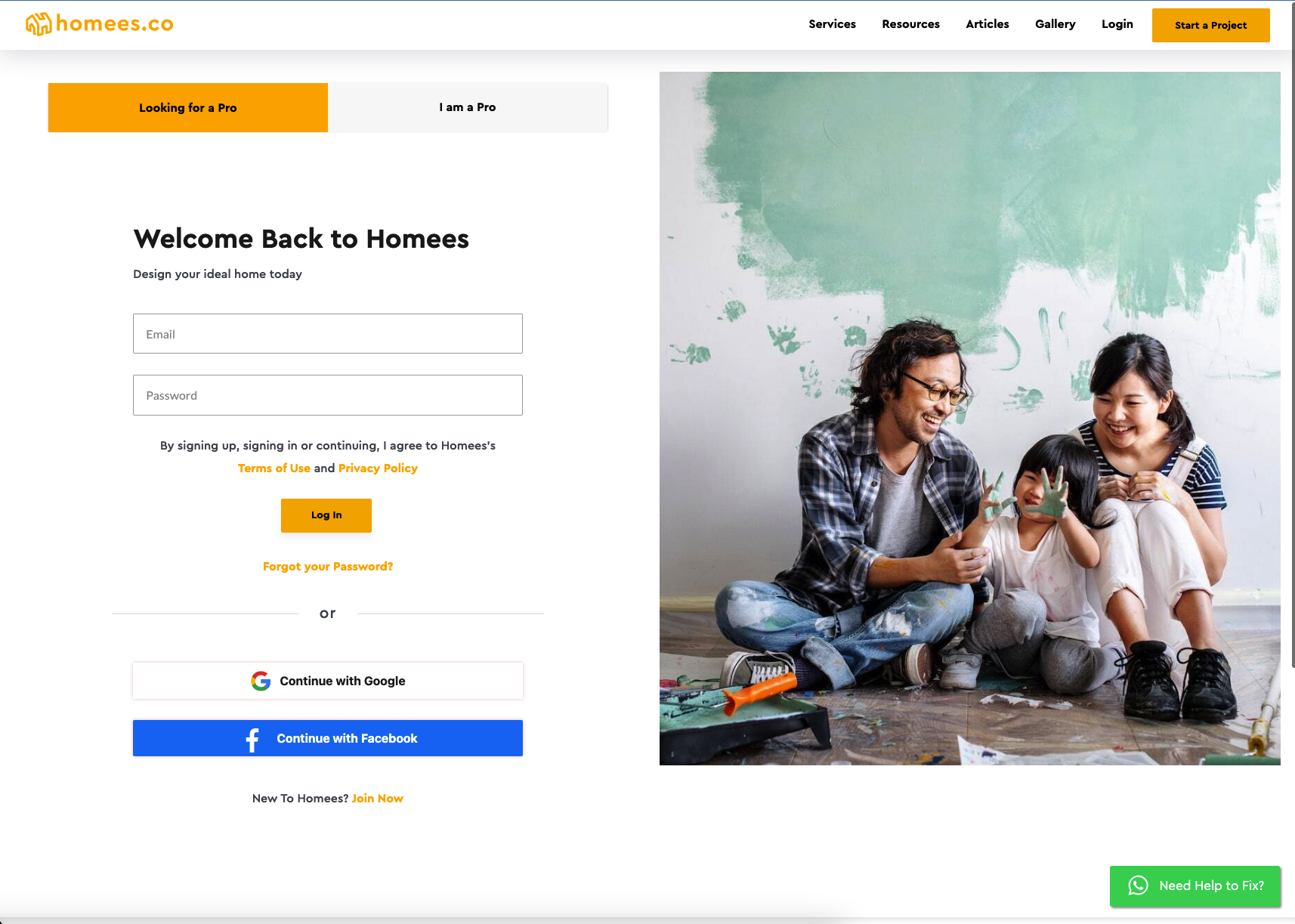Viewport: 1295px width, 924px height.
Task: Click the Login link in the header
Action: (x=1117, y=24)
